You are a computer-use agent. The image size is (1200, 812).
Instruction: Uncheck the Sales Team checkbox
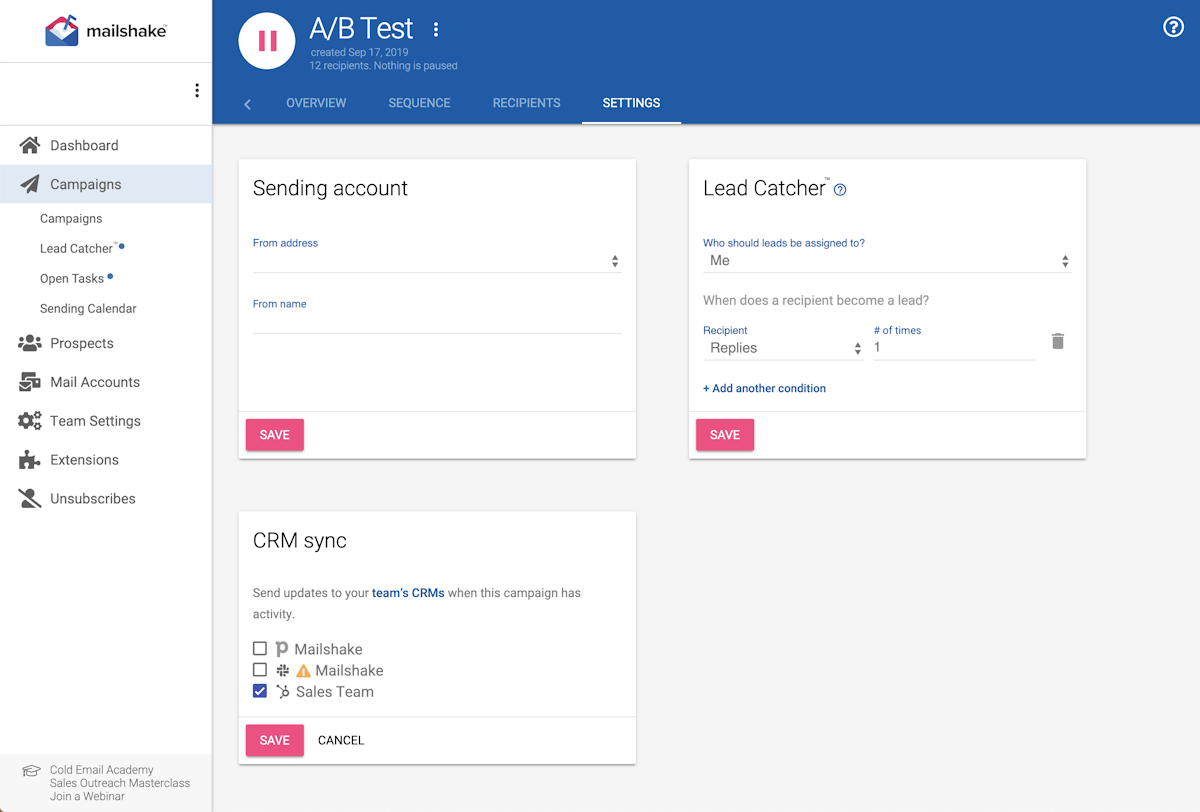pyautogui.click(x=260, y=691)
